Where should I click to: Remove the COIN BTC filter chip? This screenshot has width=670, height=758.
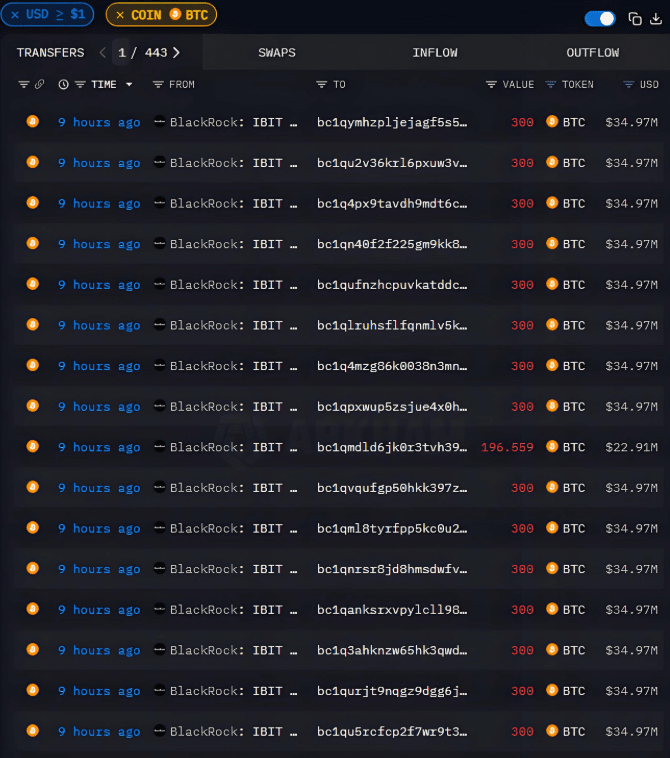coord(120,15)
